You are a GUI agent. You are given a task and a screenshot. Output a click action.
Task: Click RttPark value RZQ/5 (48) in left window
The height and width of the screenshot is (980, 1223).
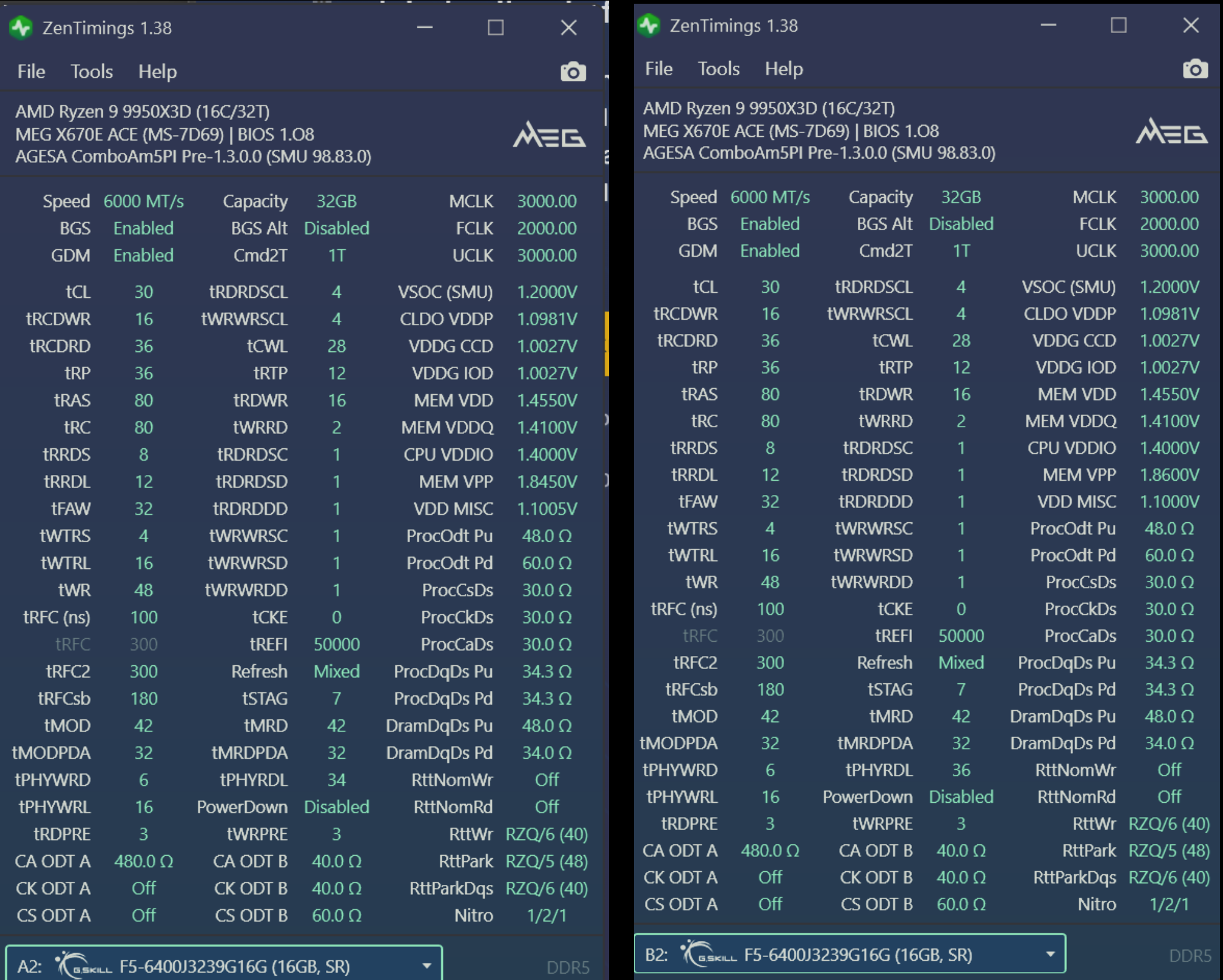(x=547, y=862)
